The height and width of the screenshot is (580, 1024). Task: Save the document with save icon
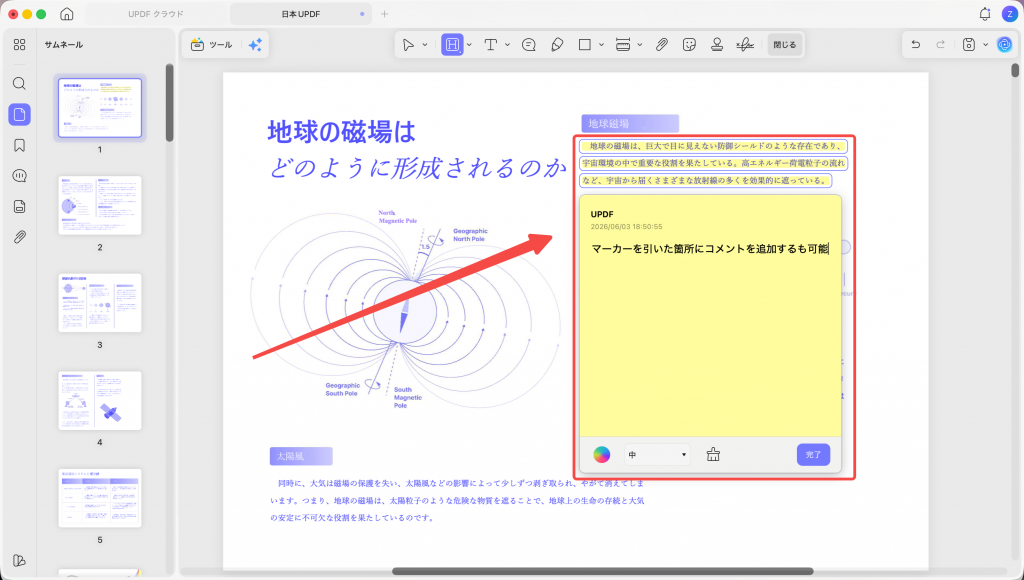[x=968, y=44]
